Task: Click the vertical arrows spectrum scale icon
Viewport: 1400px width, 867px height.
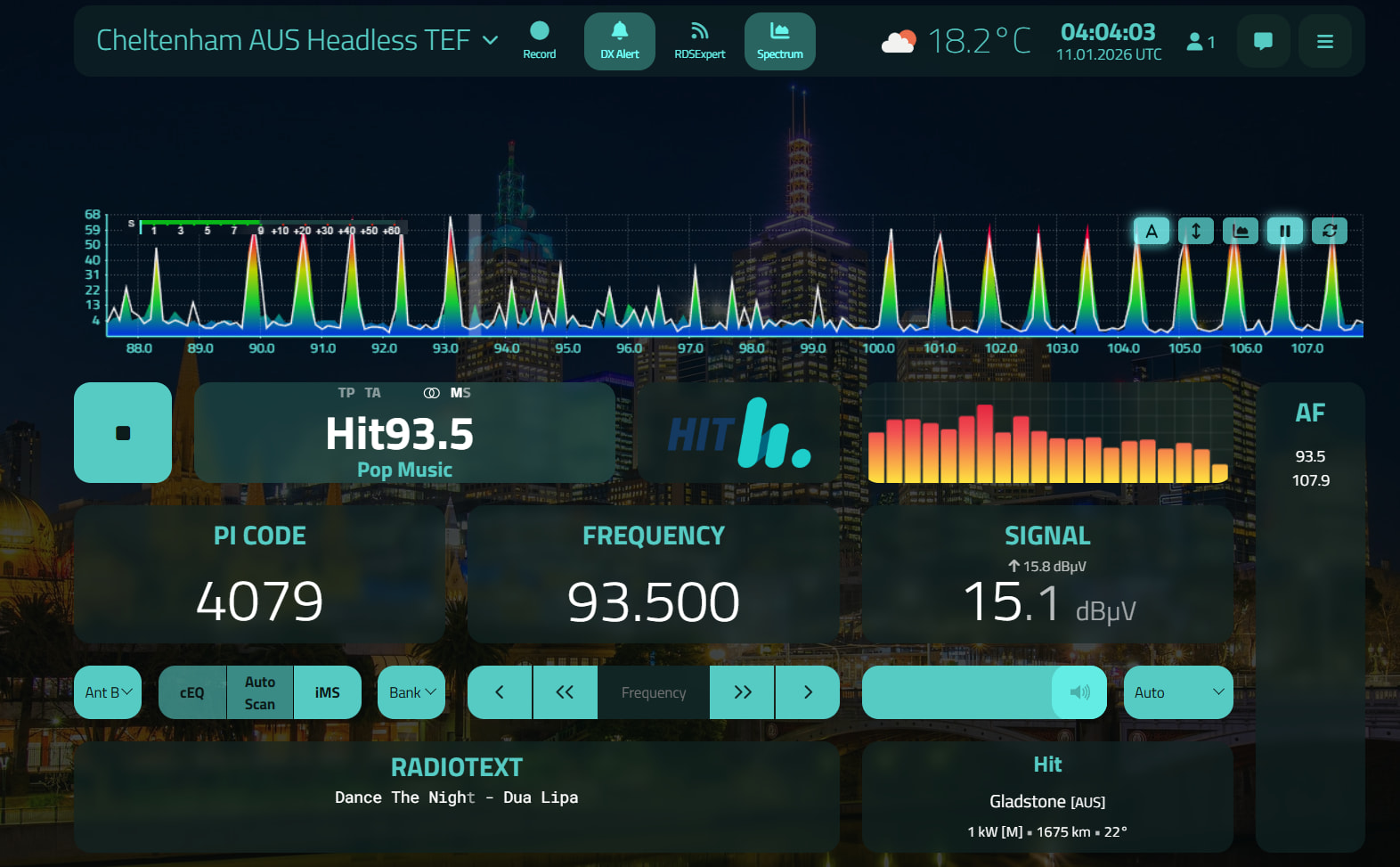Action: point(1195,231)
